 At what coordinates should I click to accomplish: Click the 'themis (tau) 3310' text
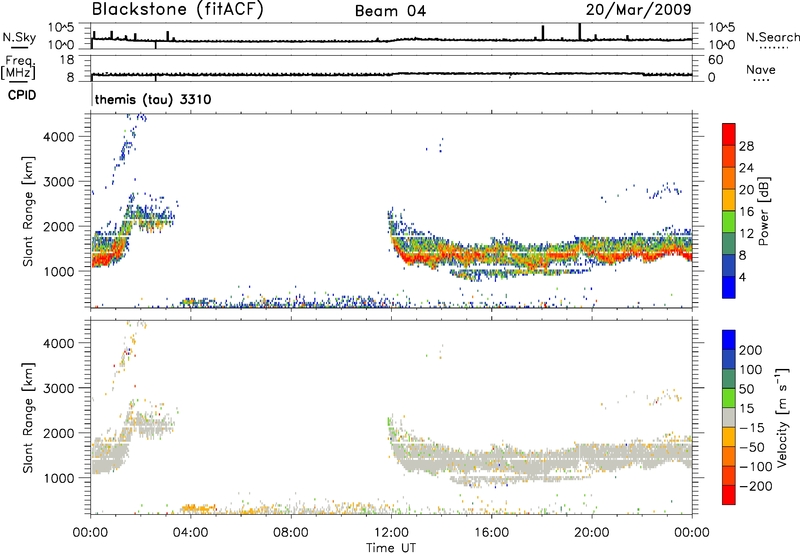click(x=153, y=99)
